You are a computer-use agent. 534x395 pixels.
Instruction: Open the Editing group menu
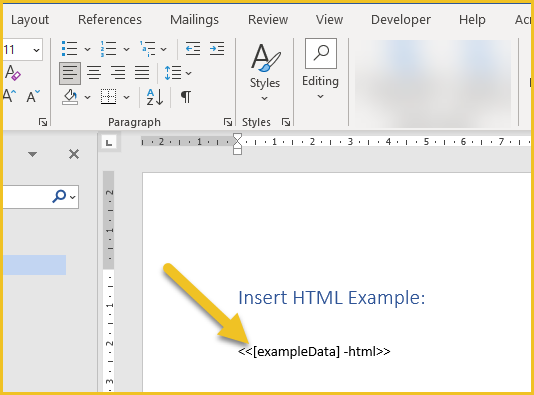[x=320, y=69]
